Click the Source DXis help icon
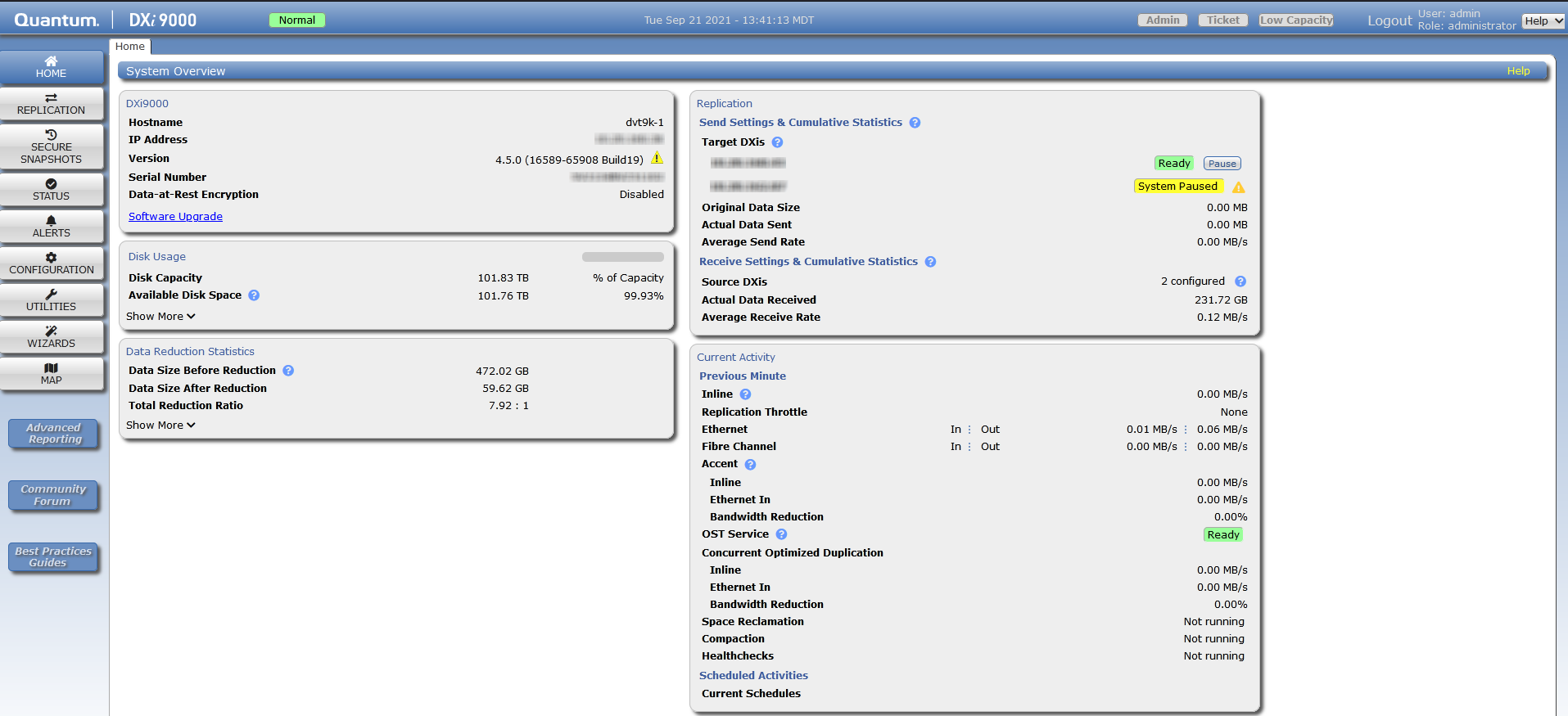This screenshot has width=1568, height=716. 1240,281
